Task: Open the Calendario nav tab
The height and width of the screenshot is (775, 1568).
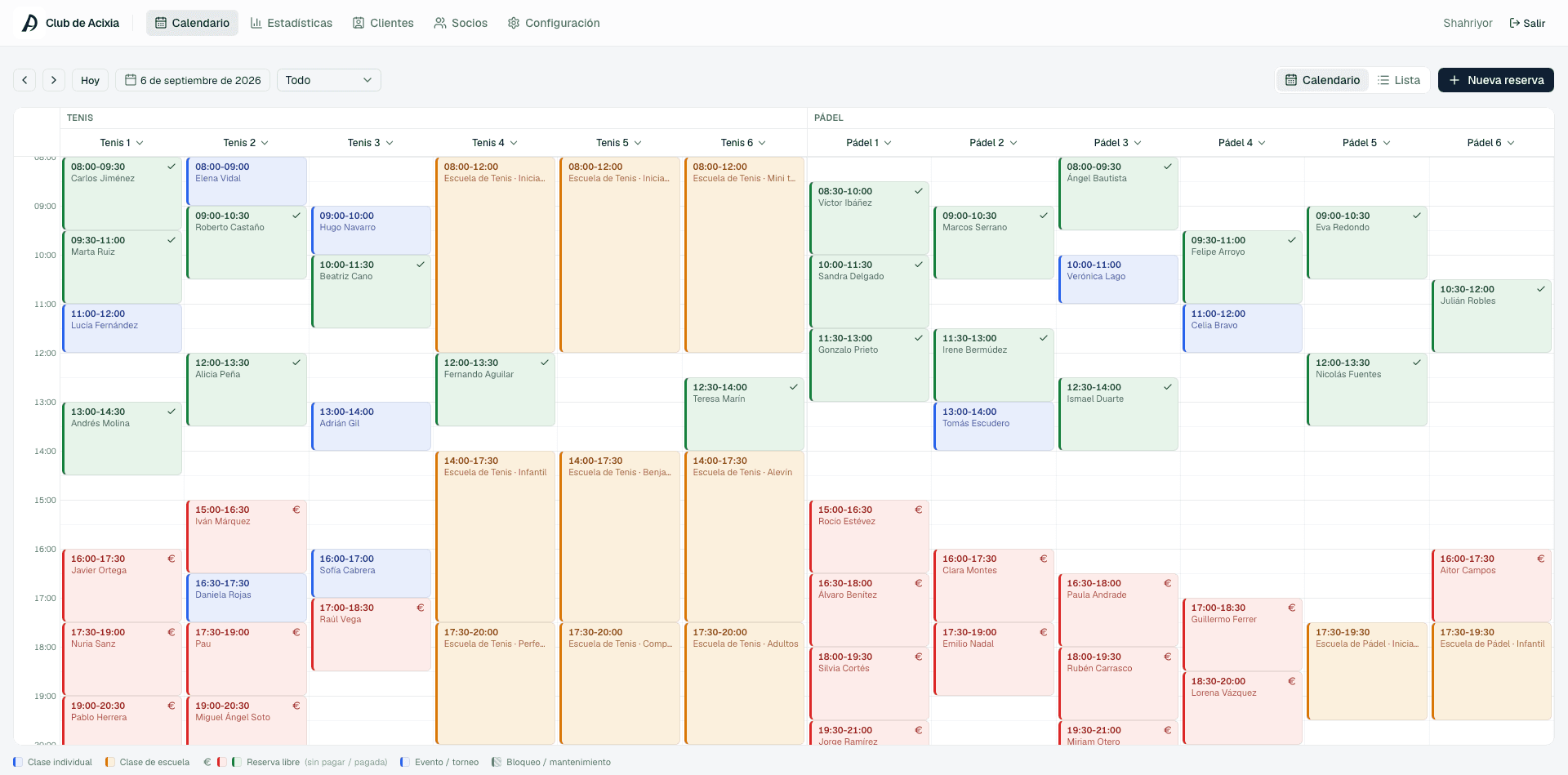Action: tap(192, 23)
